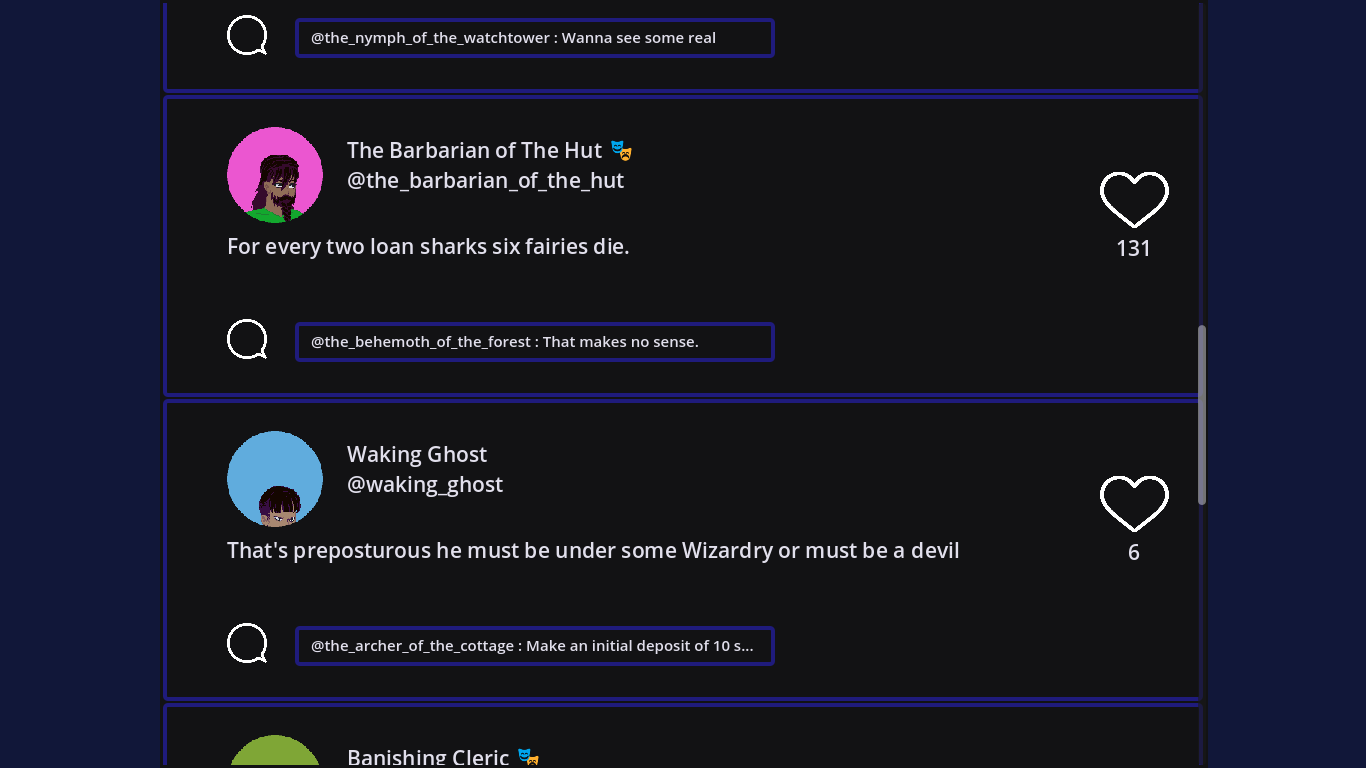Open The Barbarian of The Hut's avatar
The width and height of the screenshot is (1366, 768).
click(x=275, y=175)
